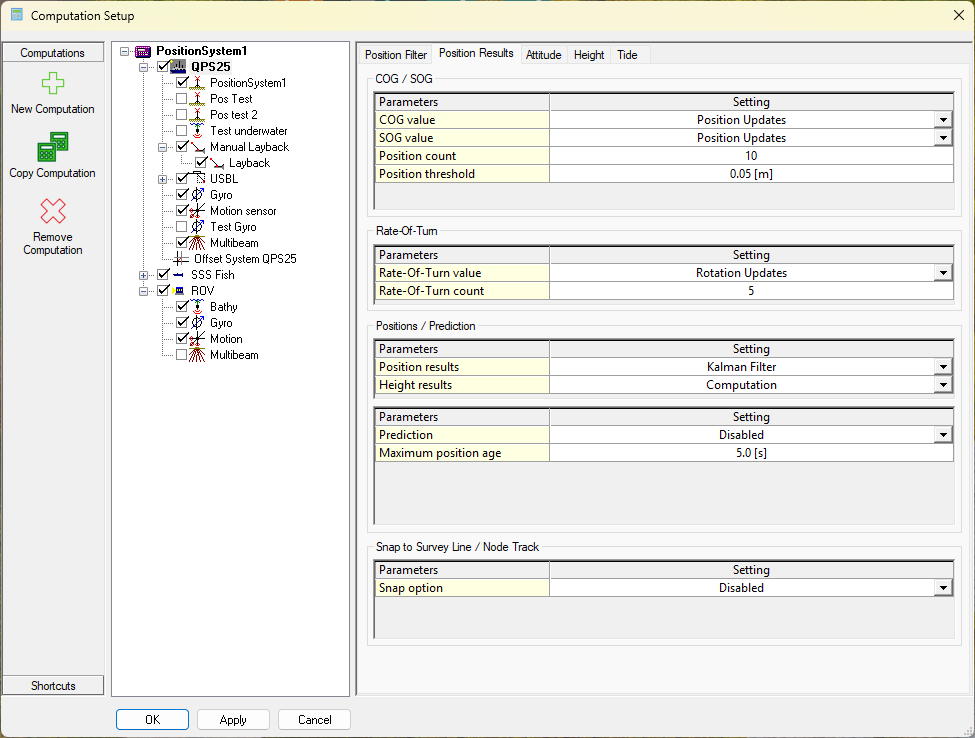Select the Offset System QPS25 icon
The width and height of the screenshot is (975, 738).
(182, 259)
